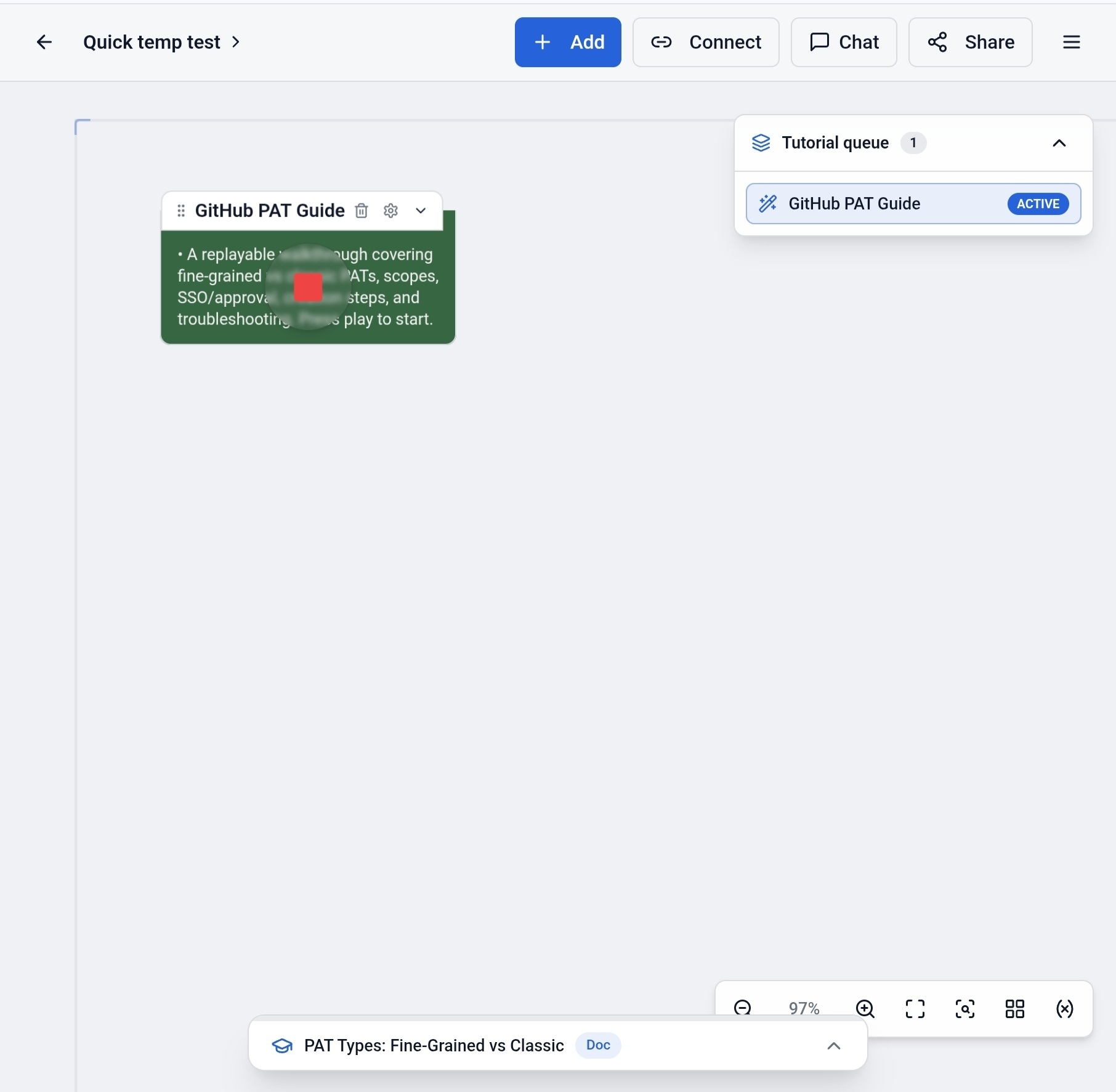
Task: Zoom to selection
Action: coord(965,1008)
